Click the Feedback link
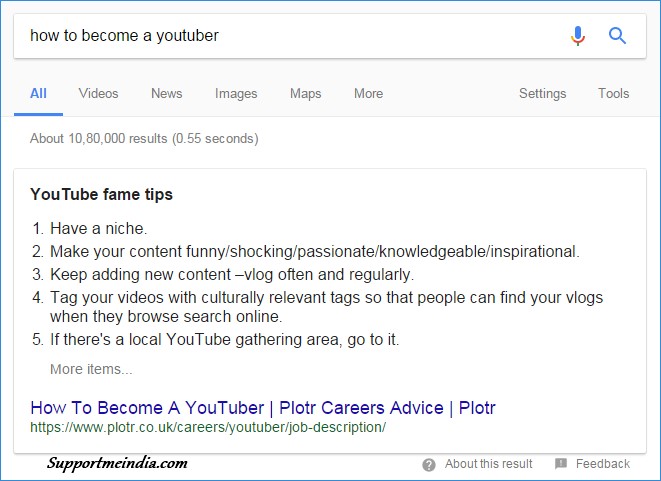 click(603, 464)
